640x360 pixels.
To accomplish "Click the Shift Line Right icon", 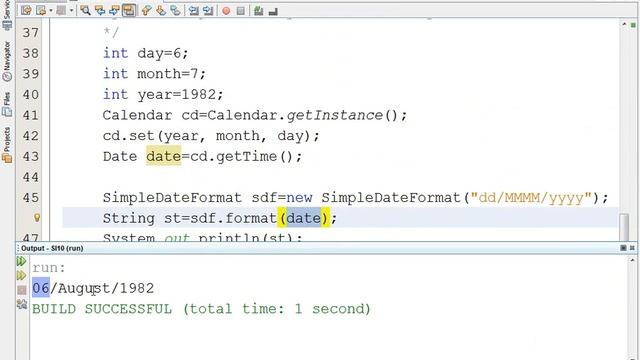I will pyautogui.click(x=208, y=10).
